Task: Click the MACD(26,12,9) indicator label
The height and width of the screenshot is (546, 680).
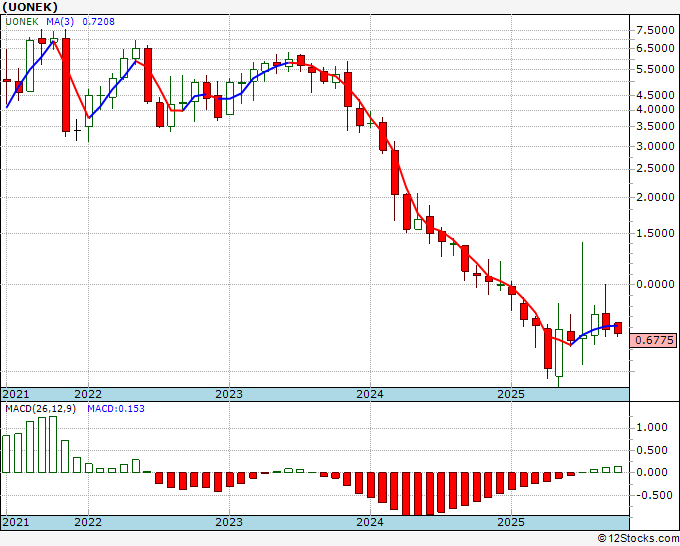Action: click(x=40, y=409)
